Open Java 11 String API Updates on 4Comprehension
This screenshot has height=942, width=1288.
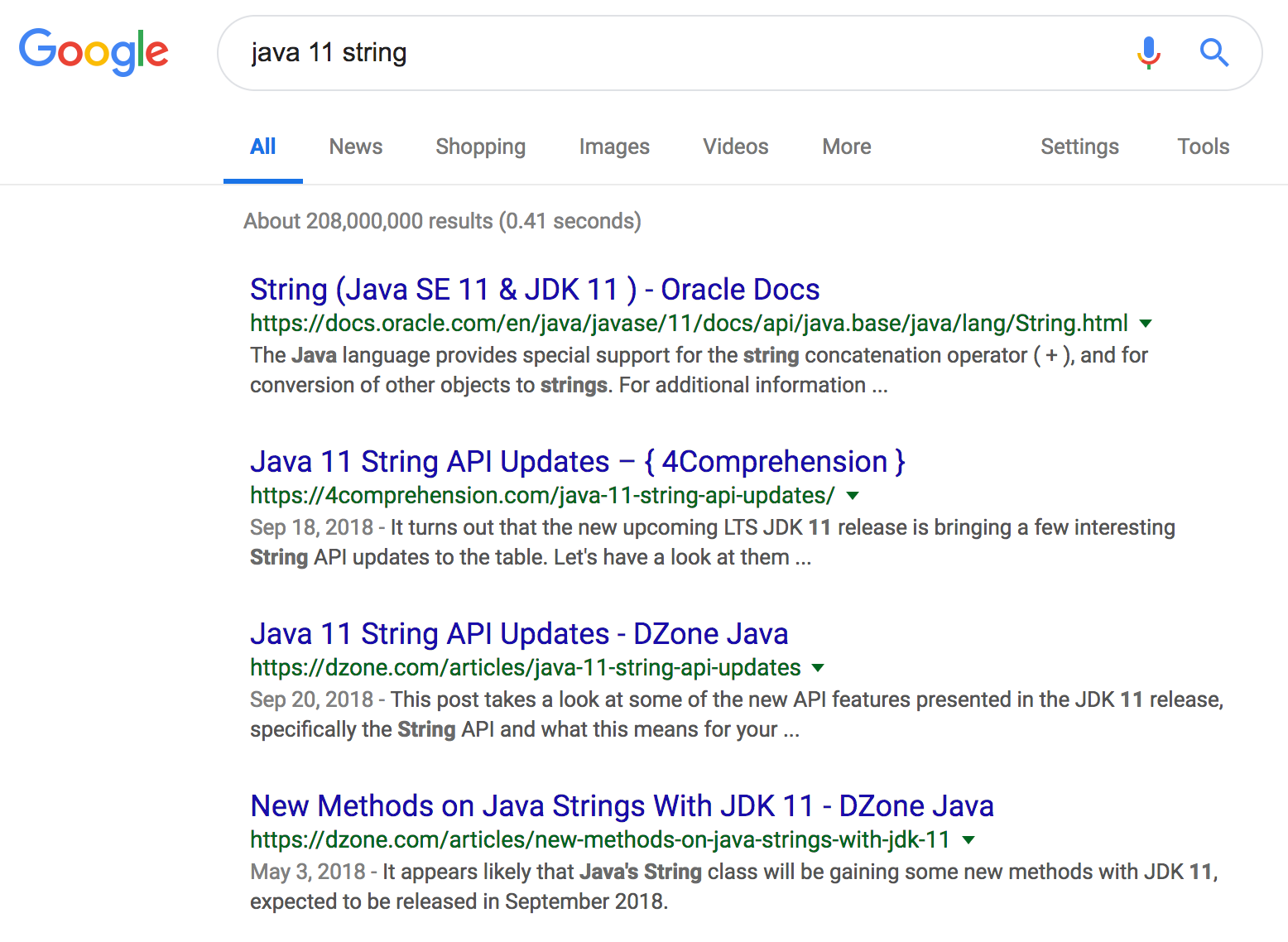pyautogui.click(x=577, y=461)
